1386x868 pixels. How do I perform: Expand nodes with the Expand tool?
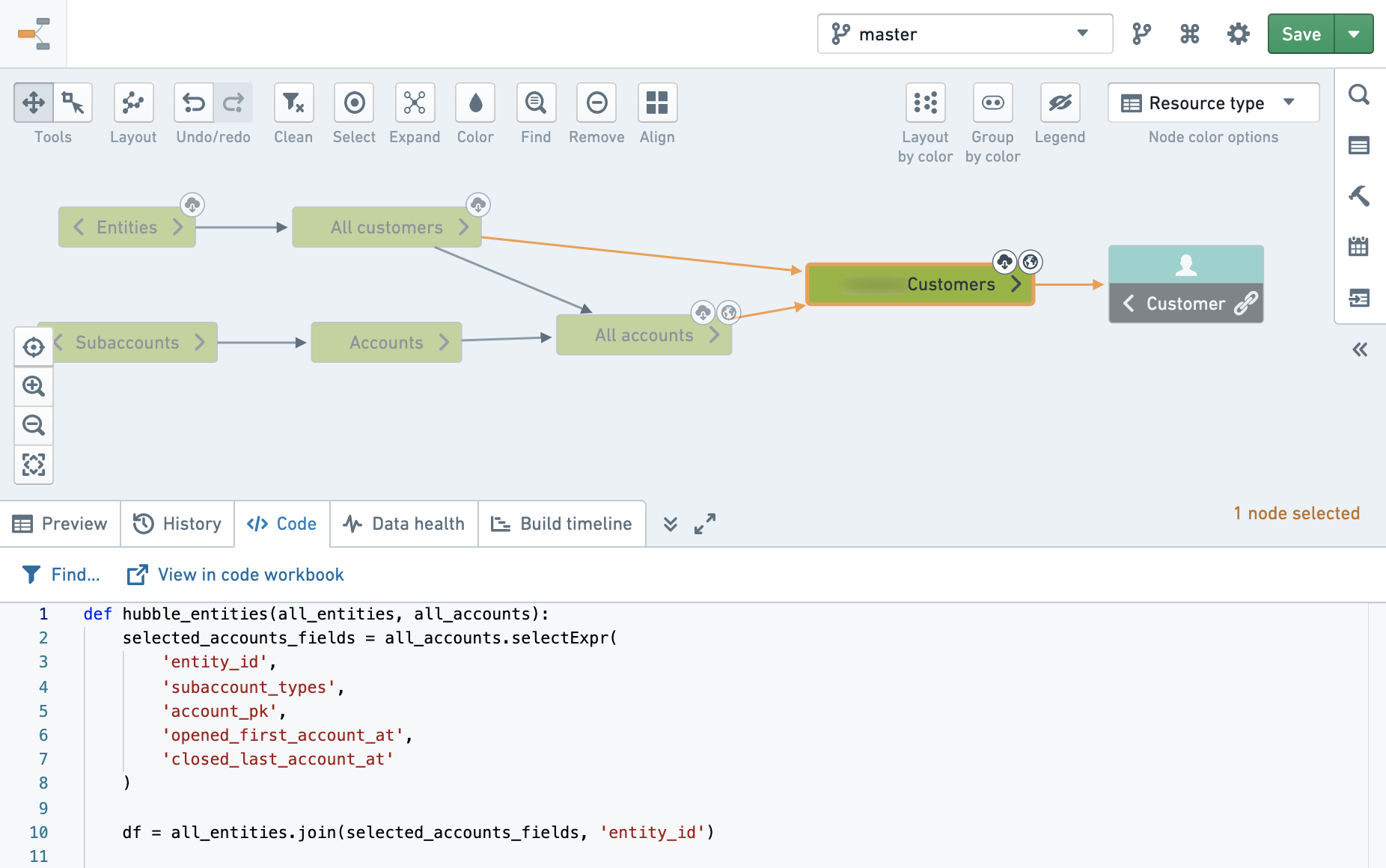coord(415,103)
